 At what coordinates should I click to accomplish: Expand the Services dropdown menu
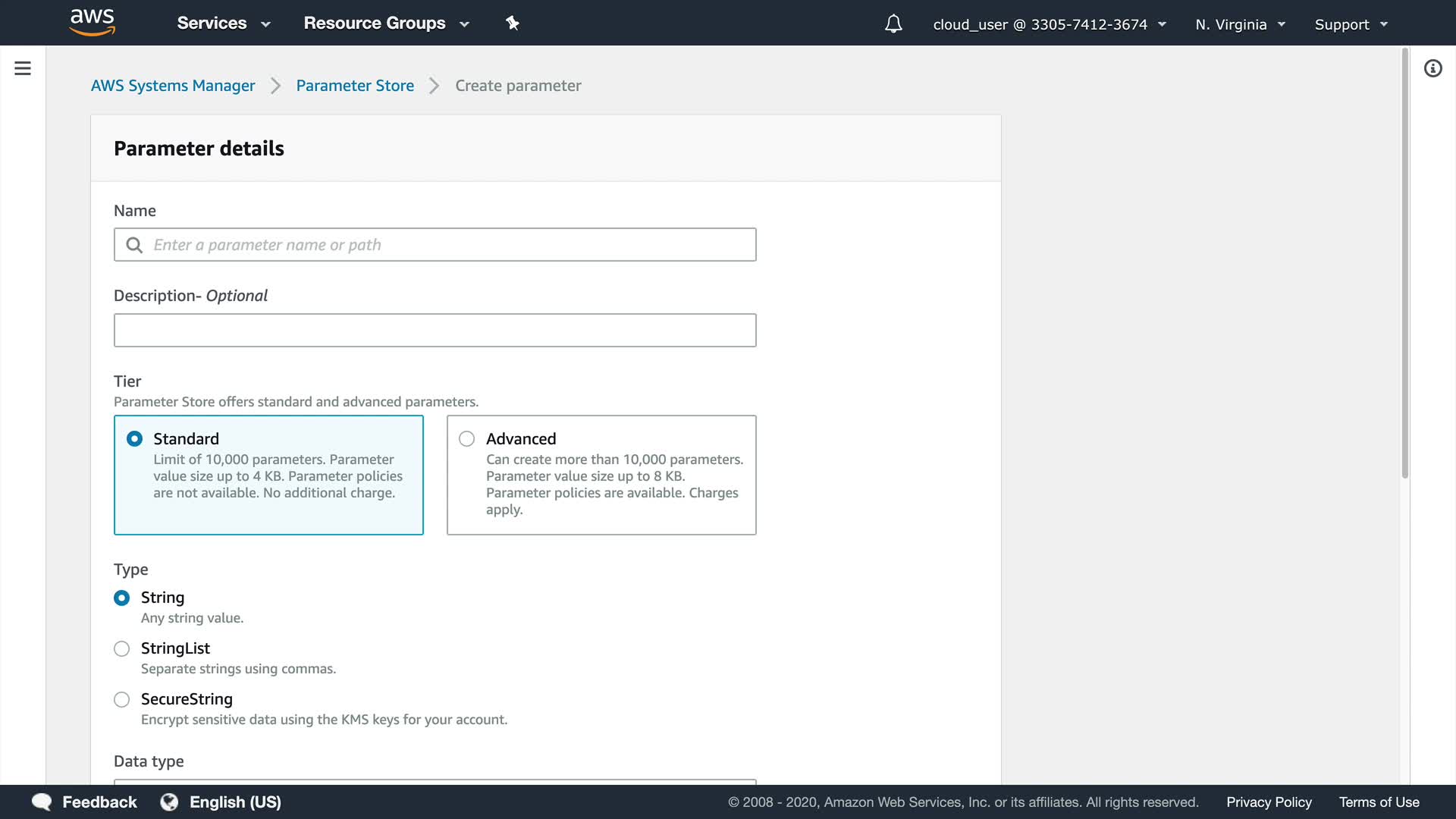click(224, 24)
